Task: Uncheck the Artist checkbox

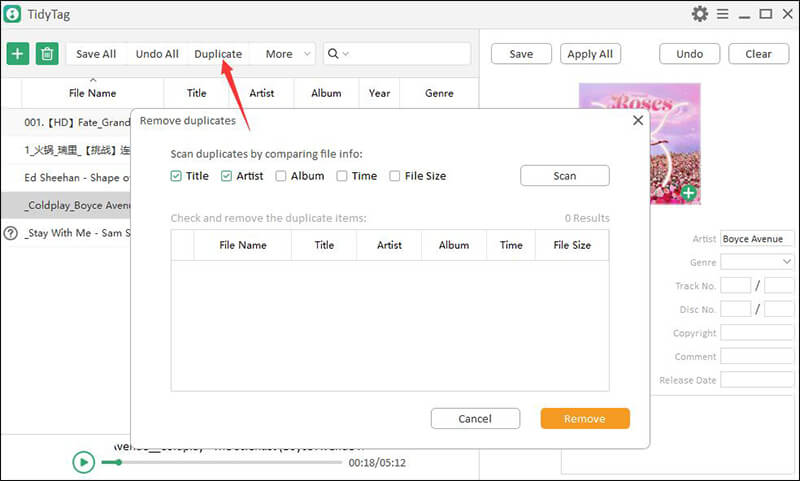Action: [x=227, y=176]
